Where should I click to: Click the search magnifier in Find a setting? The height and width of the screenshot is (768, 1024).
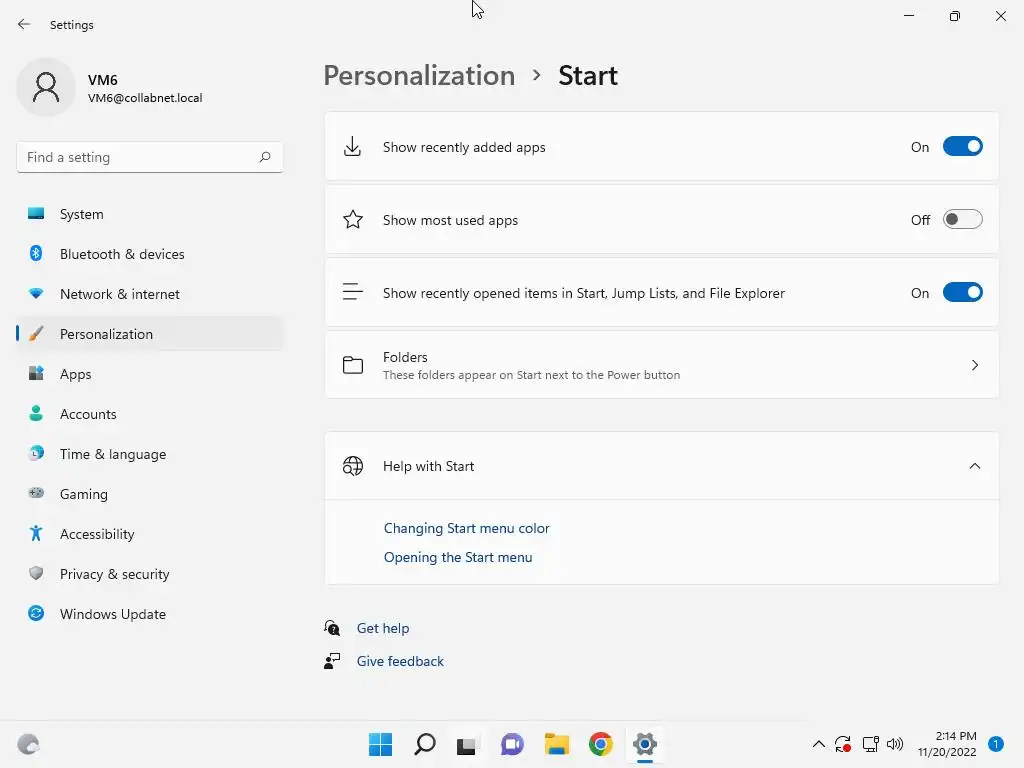(265, 157)
